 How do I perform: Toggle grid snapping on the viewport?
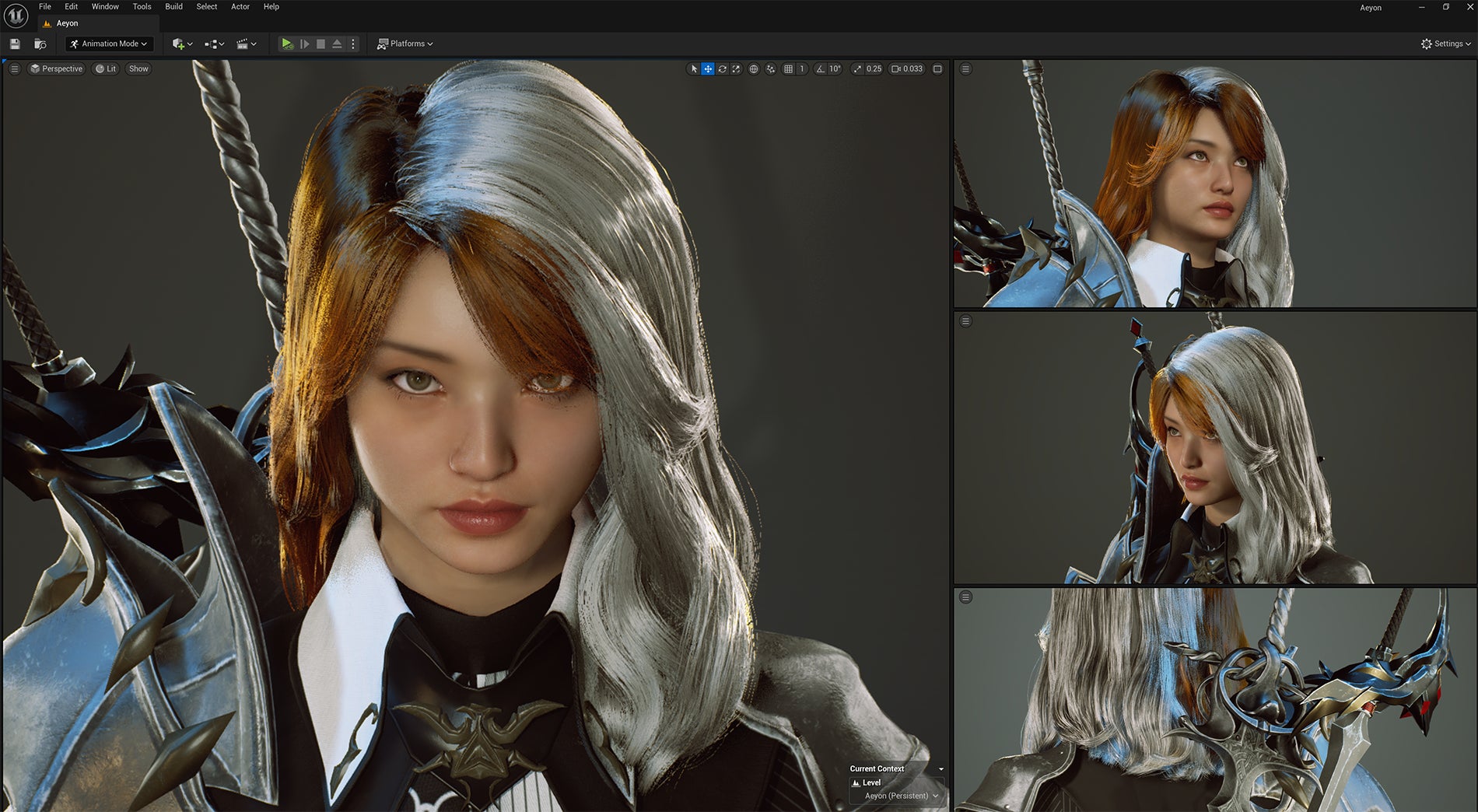point(788,69)
